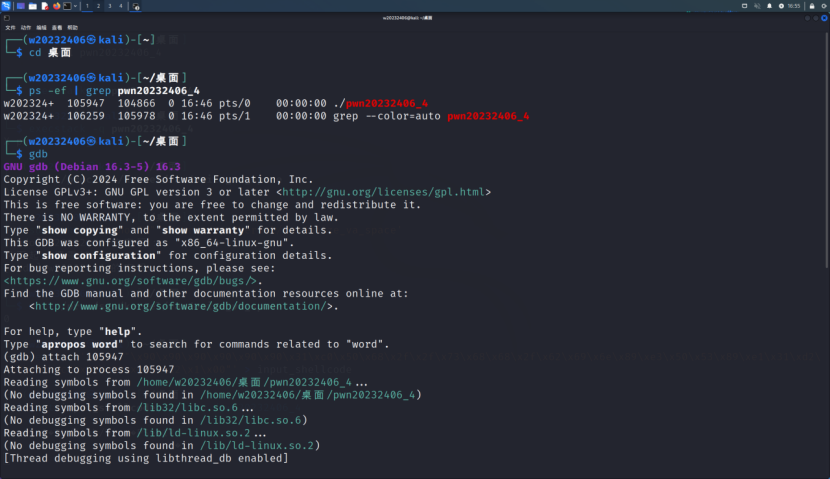Open a terminal emulator from panel launcher
This screenshot has width=830, height=479.
pyautogui.click(x=67, y=6)
